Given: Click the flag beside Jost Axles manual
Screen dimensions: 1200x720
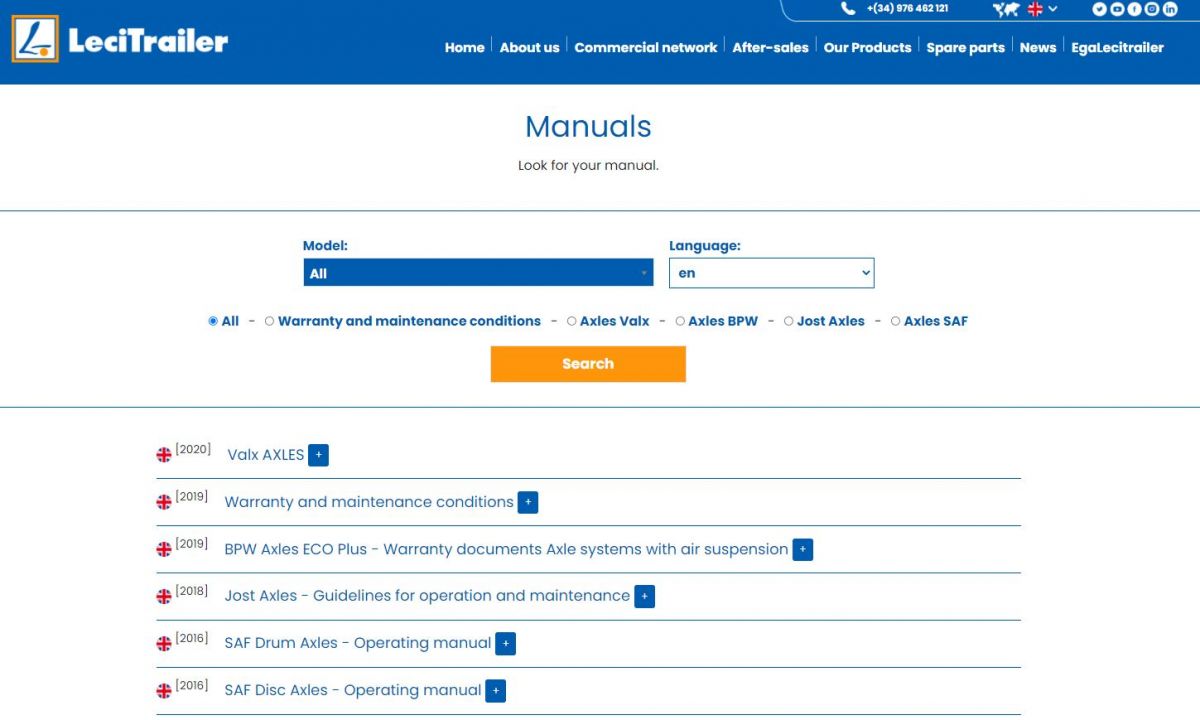Looking at the screenshot, I should (164, 596).
